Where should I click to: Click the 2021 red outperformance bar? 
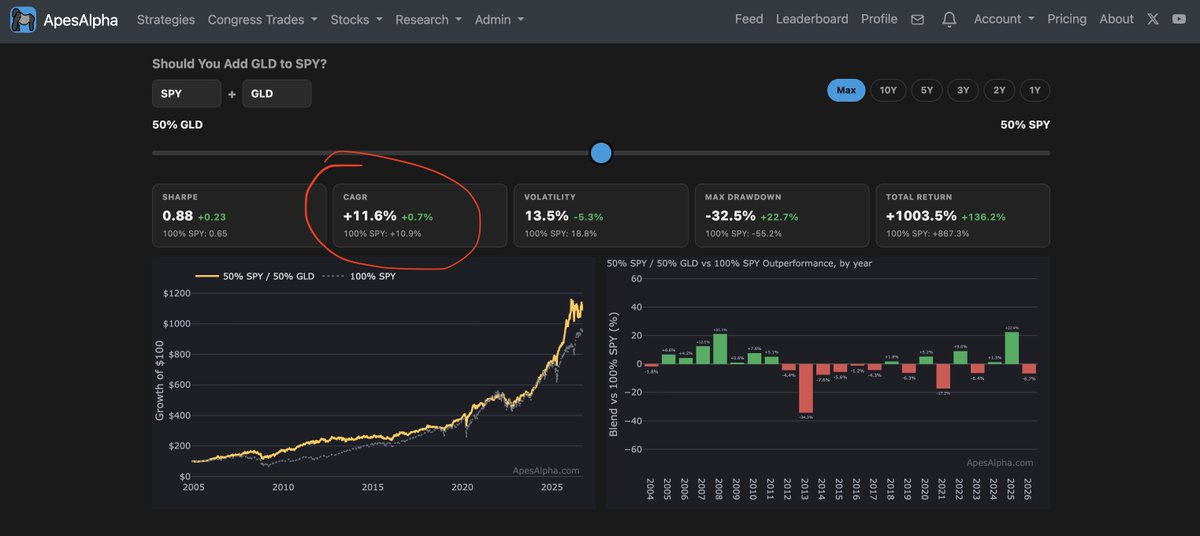(943, 376)
